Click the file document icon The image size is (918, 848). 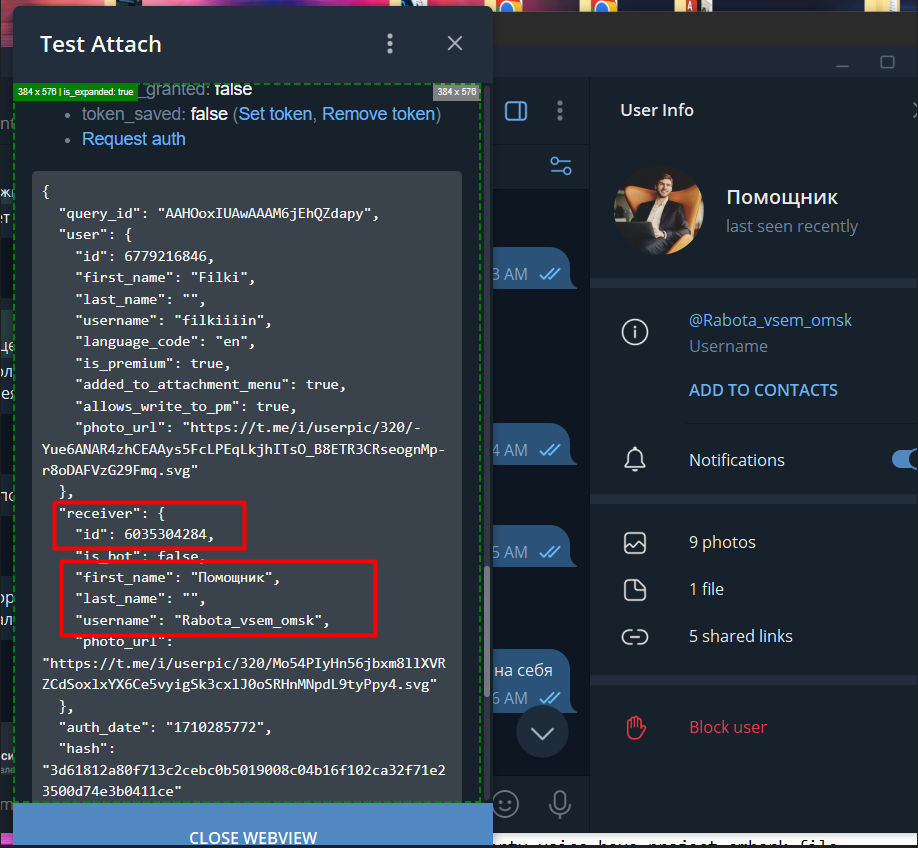(635, 589)
